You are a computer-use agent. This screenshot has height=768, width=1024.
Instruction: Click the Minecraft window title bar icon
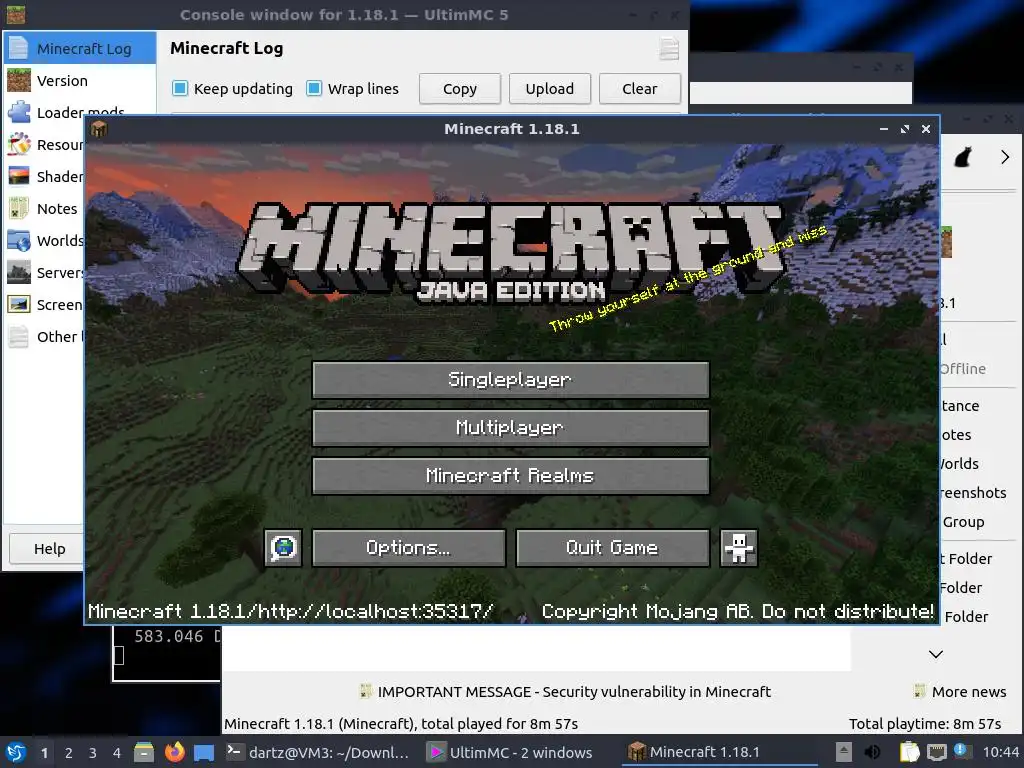tap(99, 129)
